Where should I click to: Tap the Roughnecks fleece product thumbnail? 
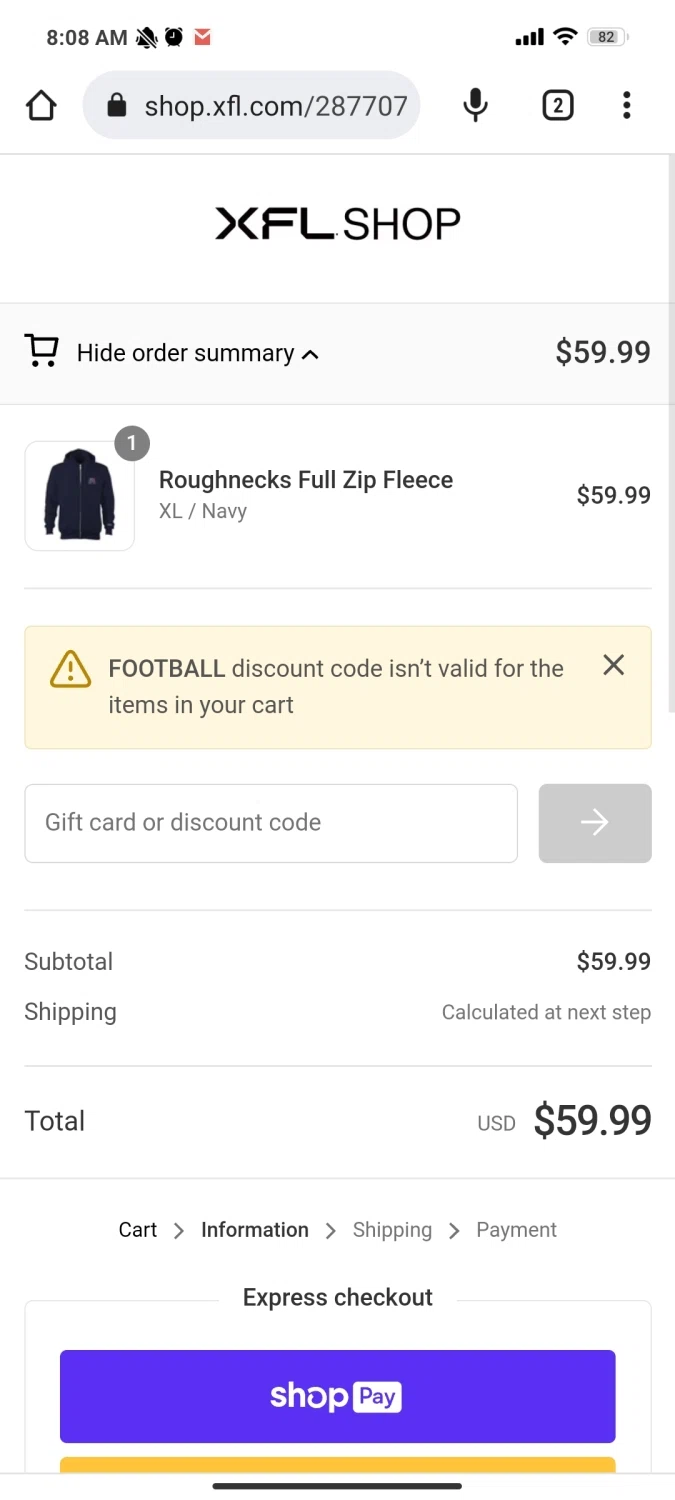pyautogui.click(x=80, y=496)
